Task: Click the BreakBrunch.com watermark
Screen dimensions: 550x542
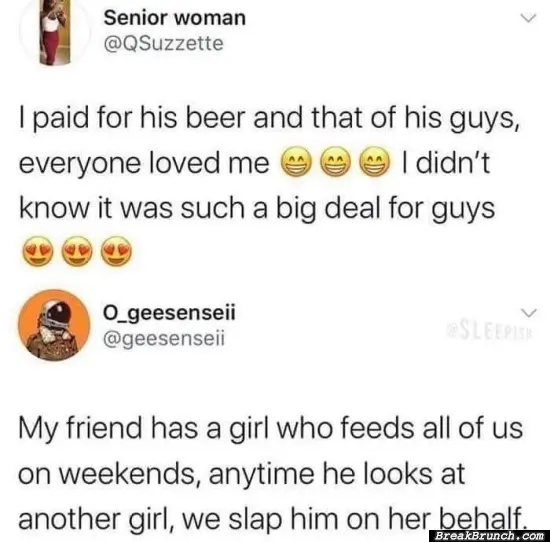Action: 489,536
